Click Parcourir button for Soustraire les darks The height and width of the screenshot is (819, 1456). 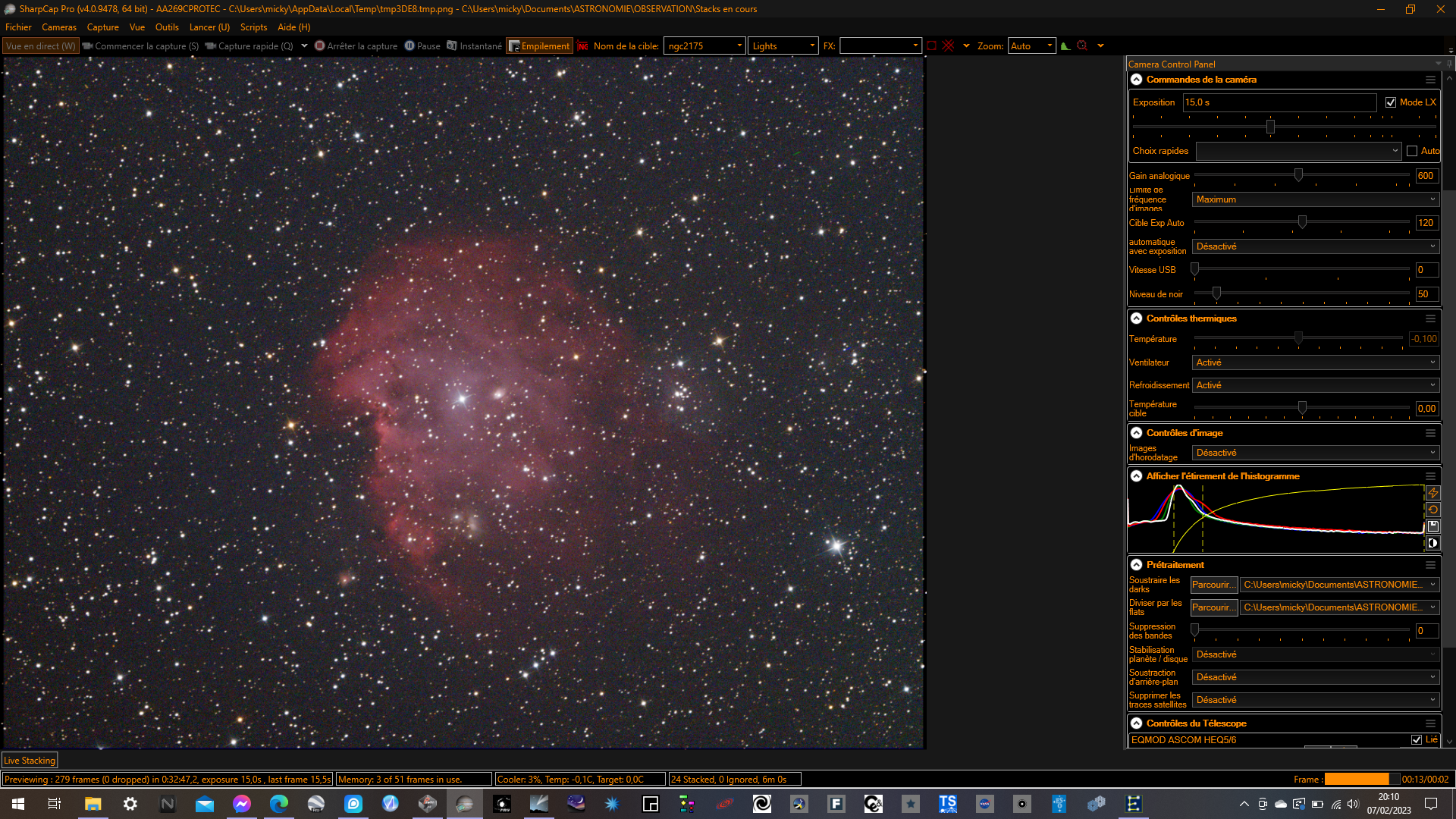click(1213, 585)
